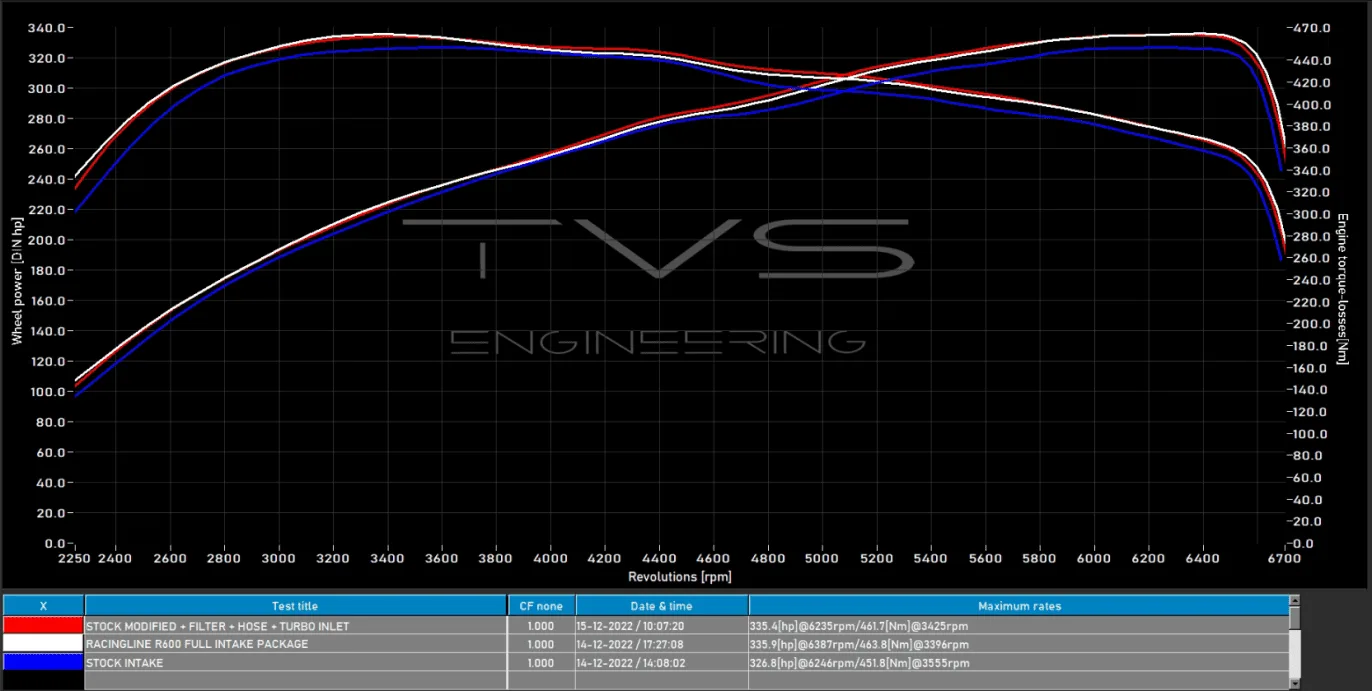Click the CF value 1.000 in RACINGLINE R600 row
Screen dimensions: 1372x691
(540, 644)
